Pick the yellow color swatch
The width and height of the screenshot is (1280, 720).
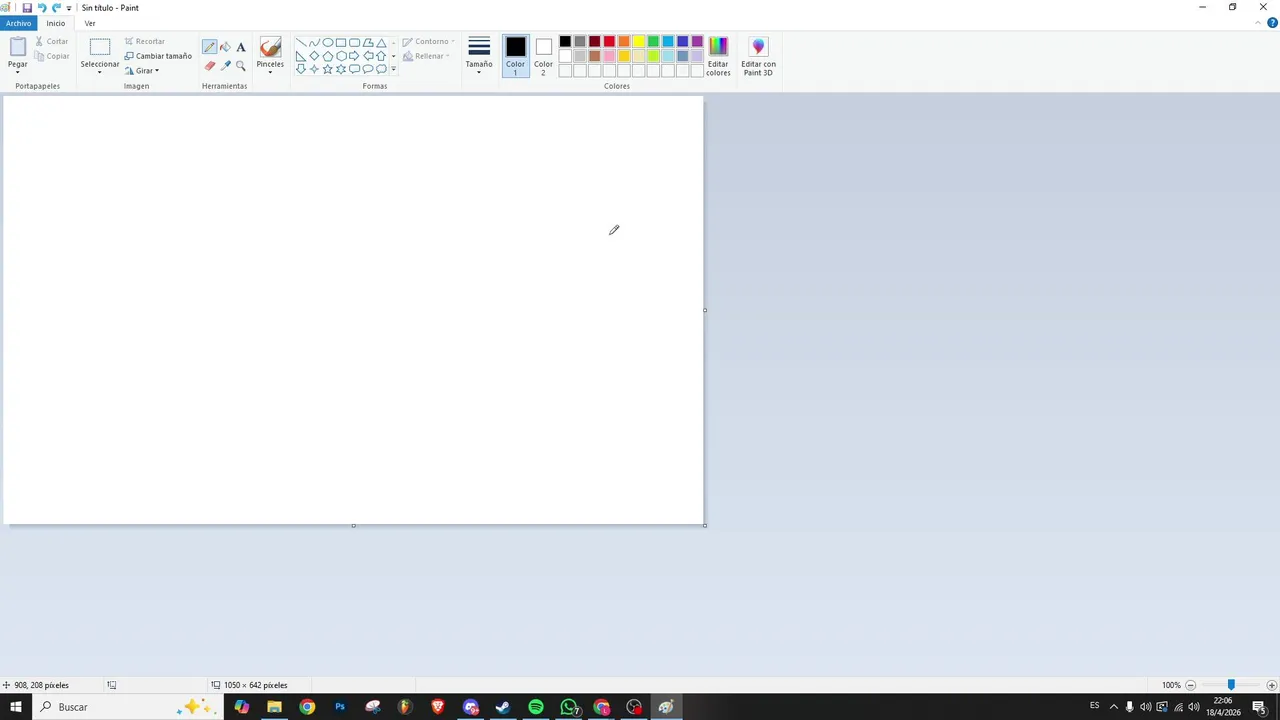[638, 41]
